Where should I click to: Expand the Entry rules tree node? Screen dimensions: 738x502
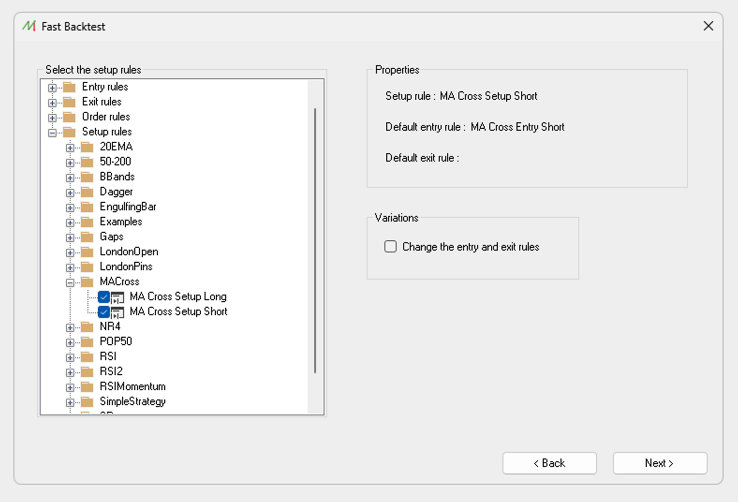(52, 87)
